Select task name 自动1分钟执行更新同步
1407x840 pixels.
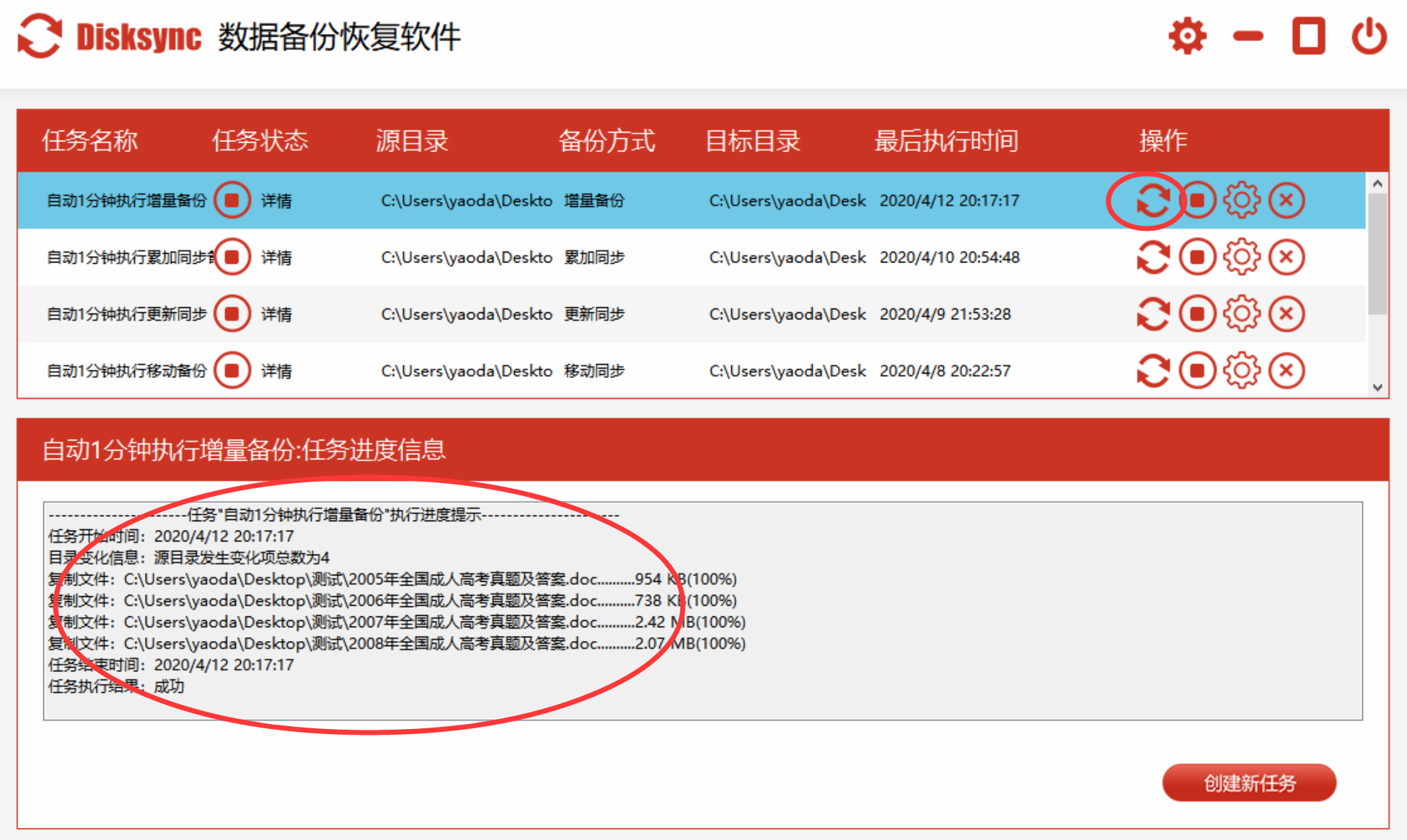127,314
